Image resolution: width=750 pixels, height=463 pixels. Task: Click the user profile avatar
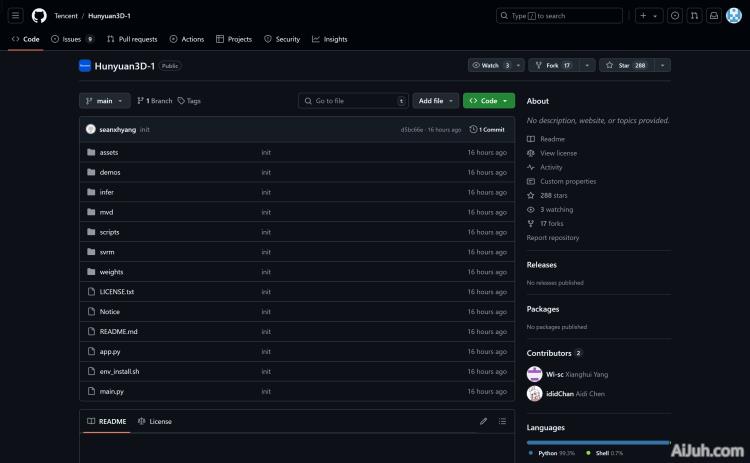734,16
